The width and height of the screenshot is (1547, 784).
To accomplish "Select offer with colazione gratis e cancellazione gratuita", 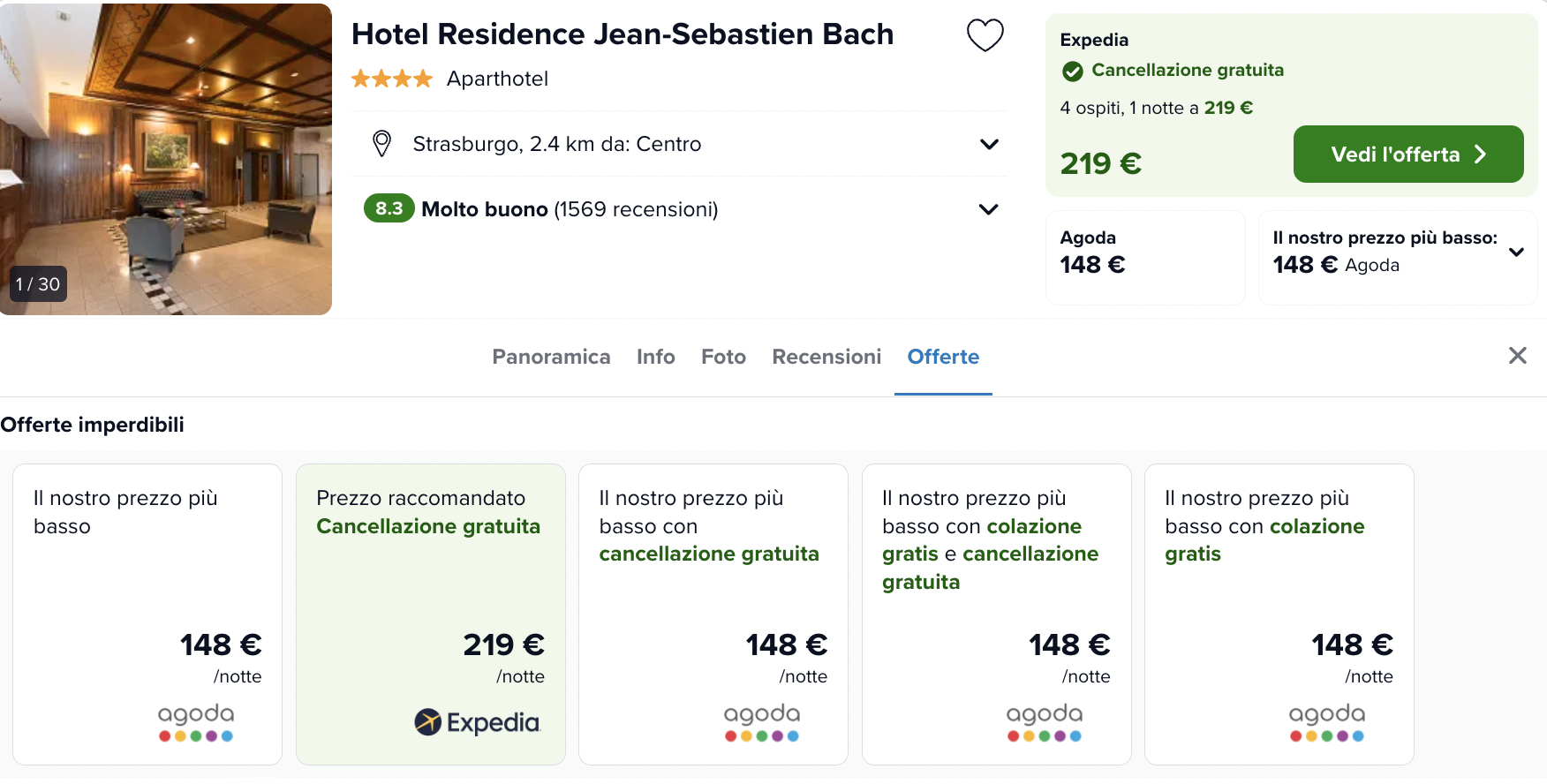I will click(996, 614).
